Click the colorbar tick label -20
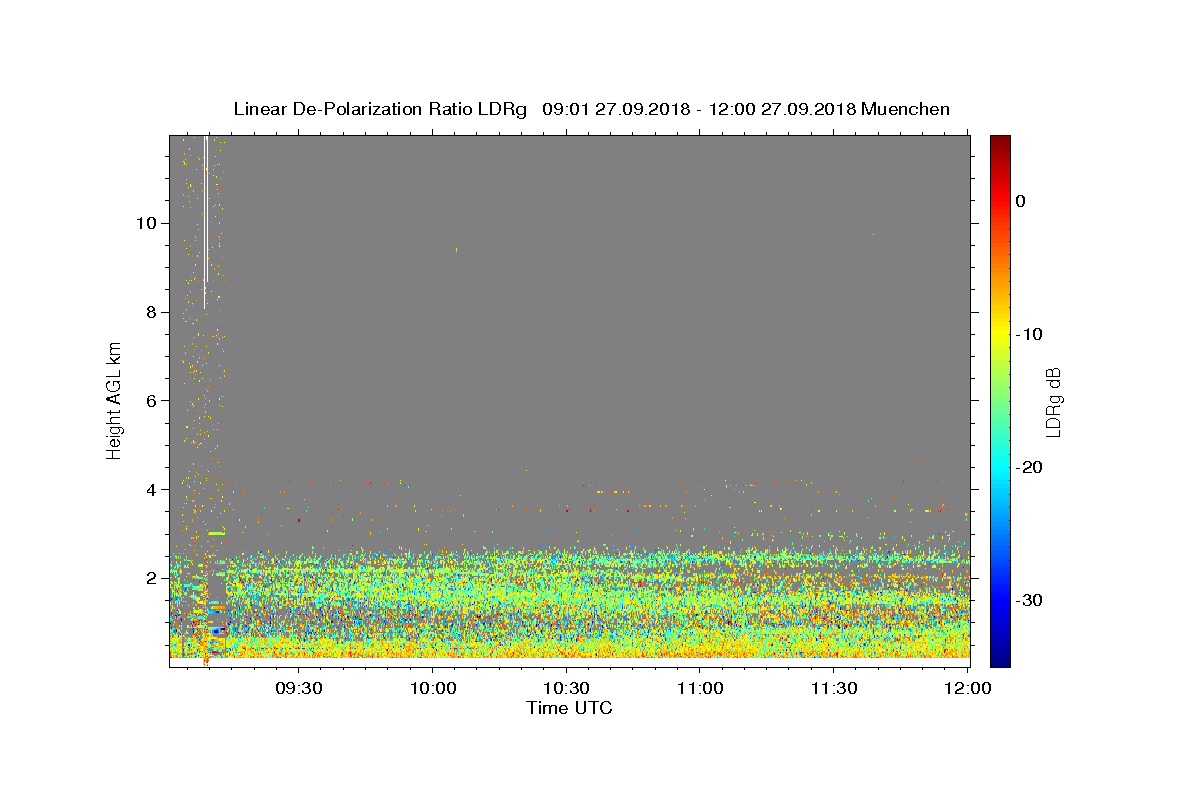Image resolution: width=1200 pixels, height=800 pixels. (x=1030, y=467)
